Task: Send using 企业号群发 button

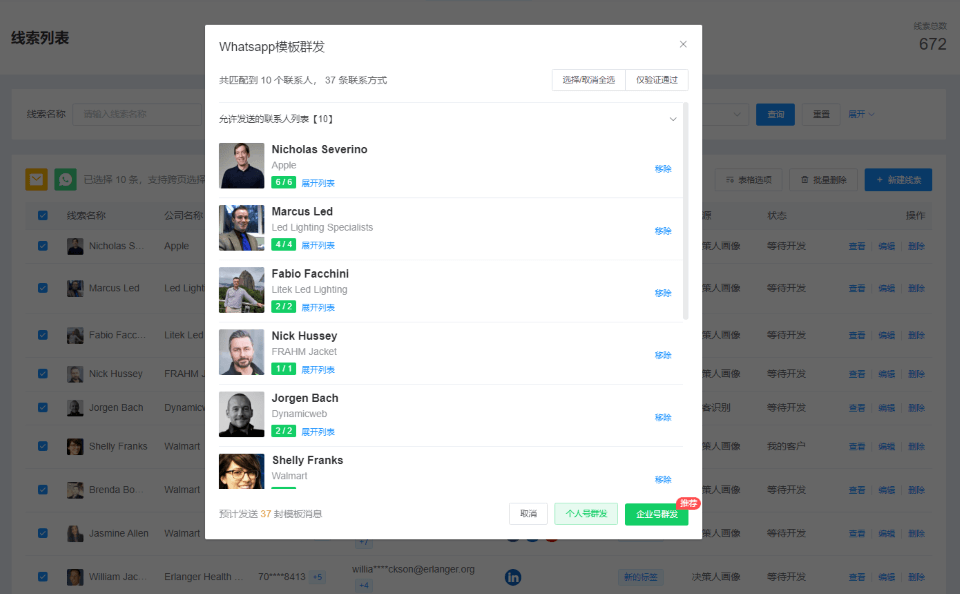Action: click(x=656, y=514)
